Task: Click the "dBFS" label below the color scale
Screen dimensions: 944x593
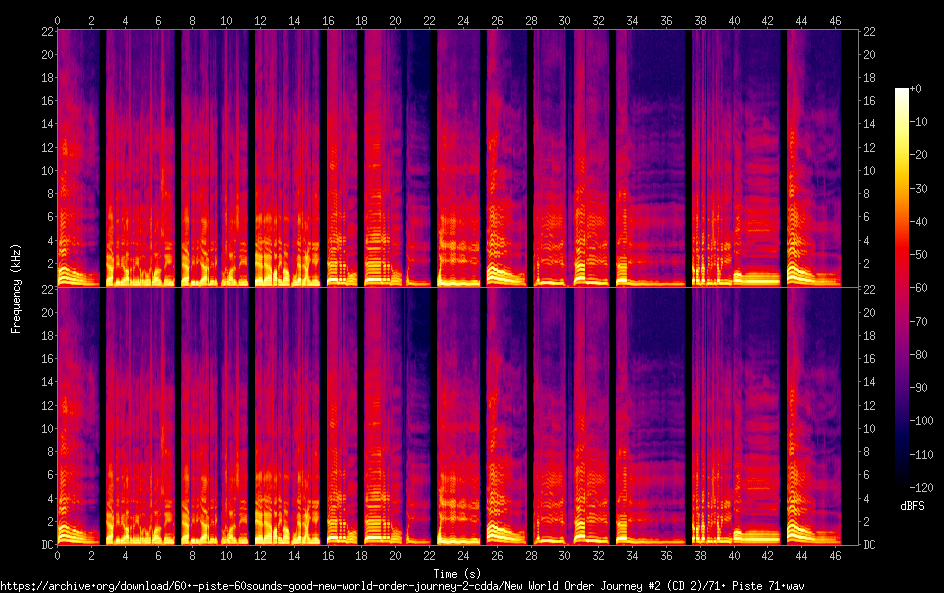Action: pos(912,506)
